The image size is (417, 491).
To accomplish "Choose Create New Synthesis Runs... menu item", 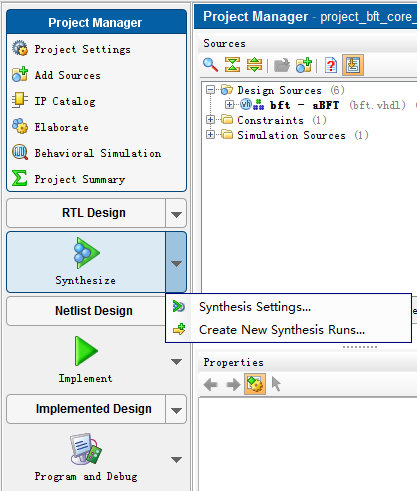I will tap(289, 330).
